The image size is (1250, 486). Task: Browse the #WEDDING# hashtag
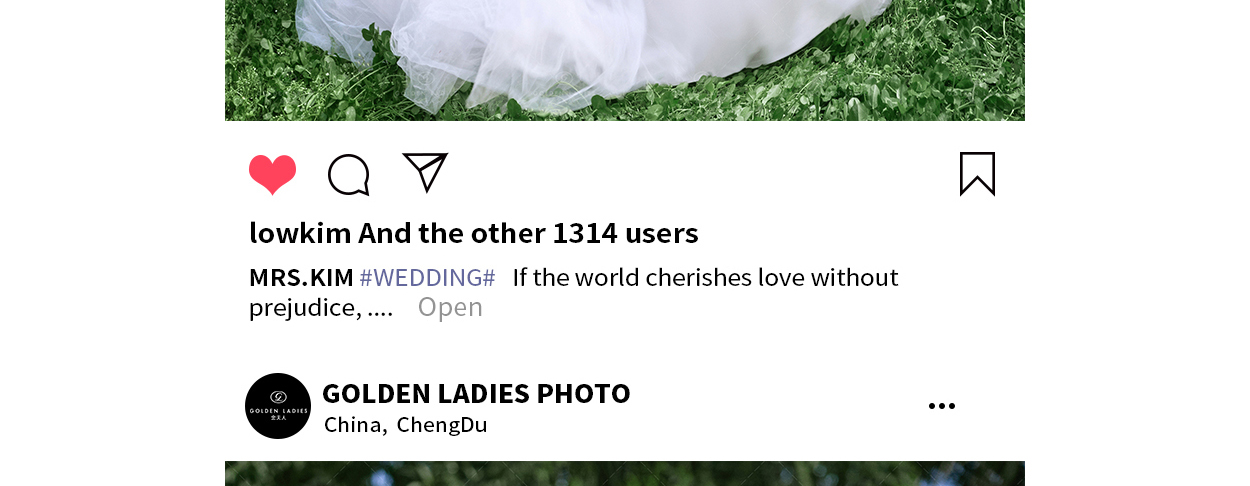tap(427, 277)
